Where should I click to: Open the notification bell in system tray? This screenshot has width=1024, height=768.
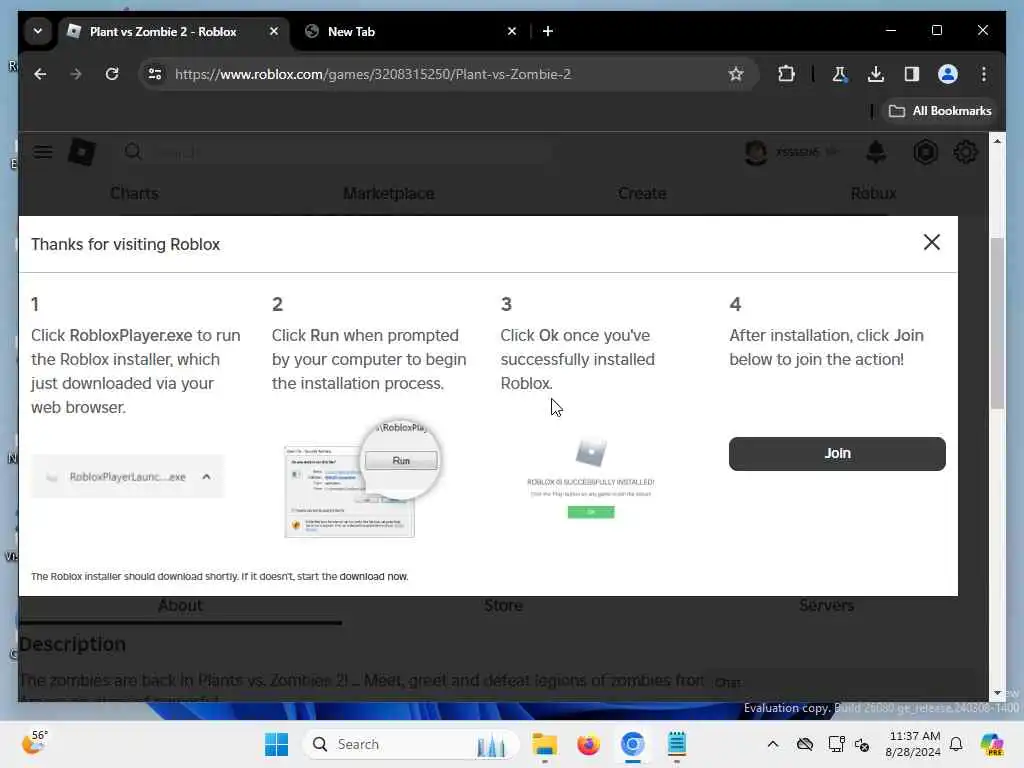(x=956, y=744)
